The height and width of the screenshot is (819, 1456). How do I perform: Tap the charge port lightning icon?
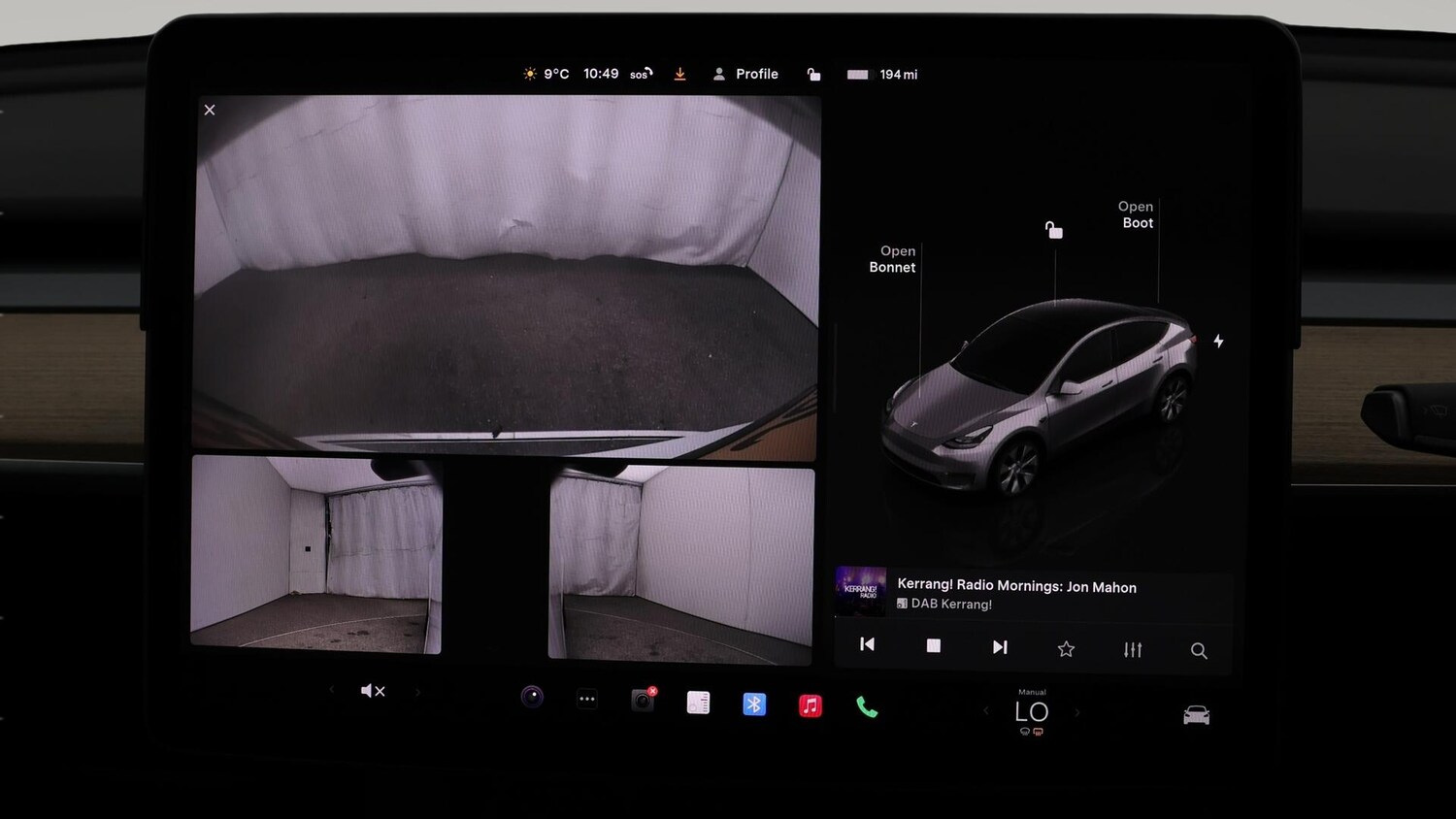tap(1219, 342)
